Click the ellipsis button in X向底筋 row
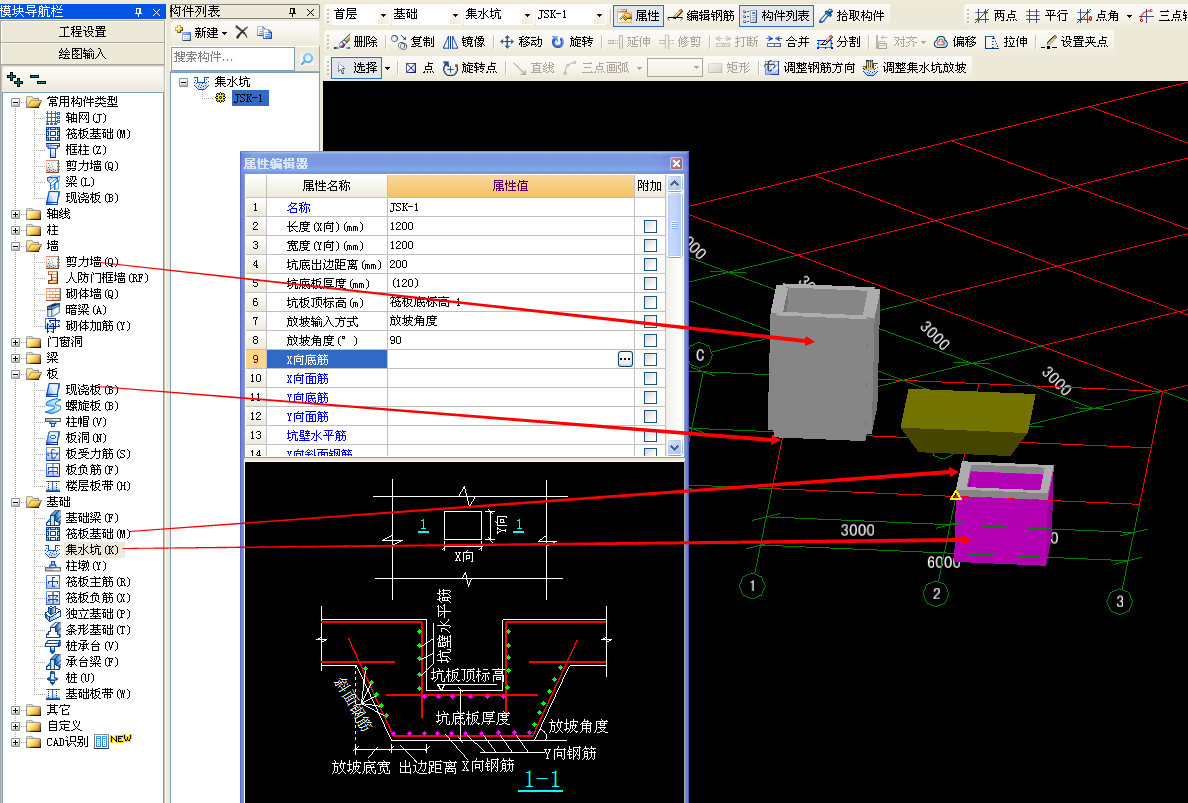Viewport: 1188px width, 803px height. [625, 359]
